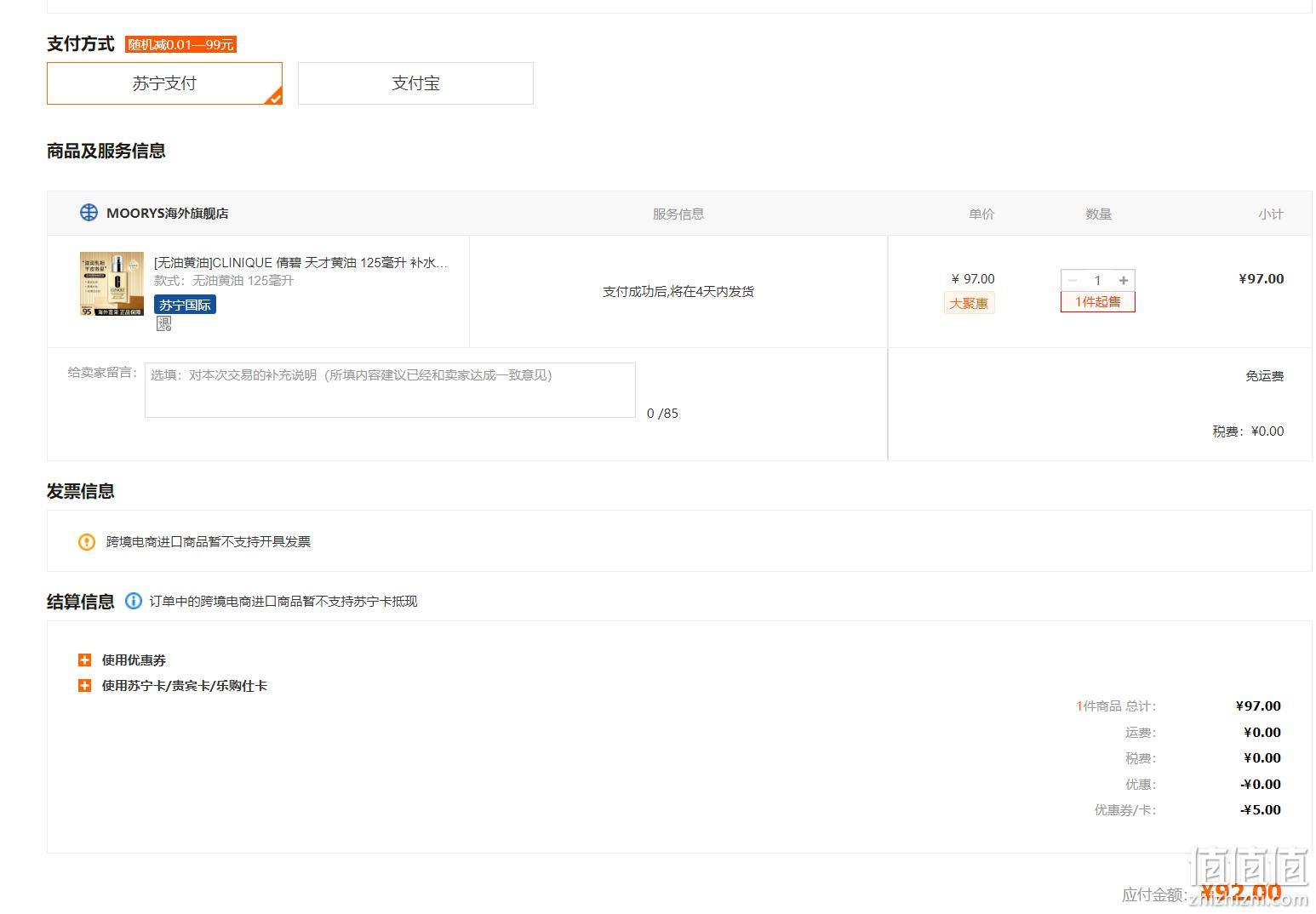This screenshot has width=1316, height=914.
Task: Increase quantity with plus button
Action: point(1124,280)
